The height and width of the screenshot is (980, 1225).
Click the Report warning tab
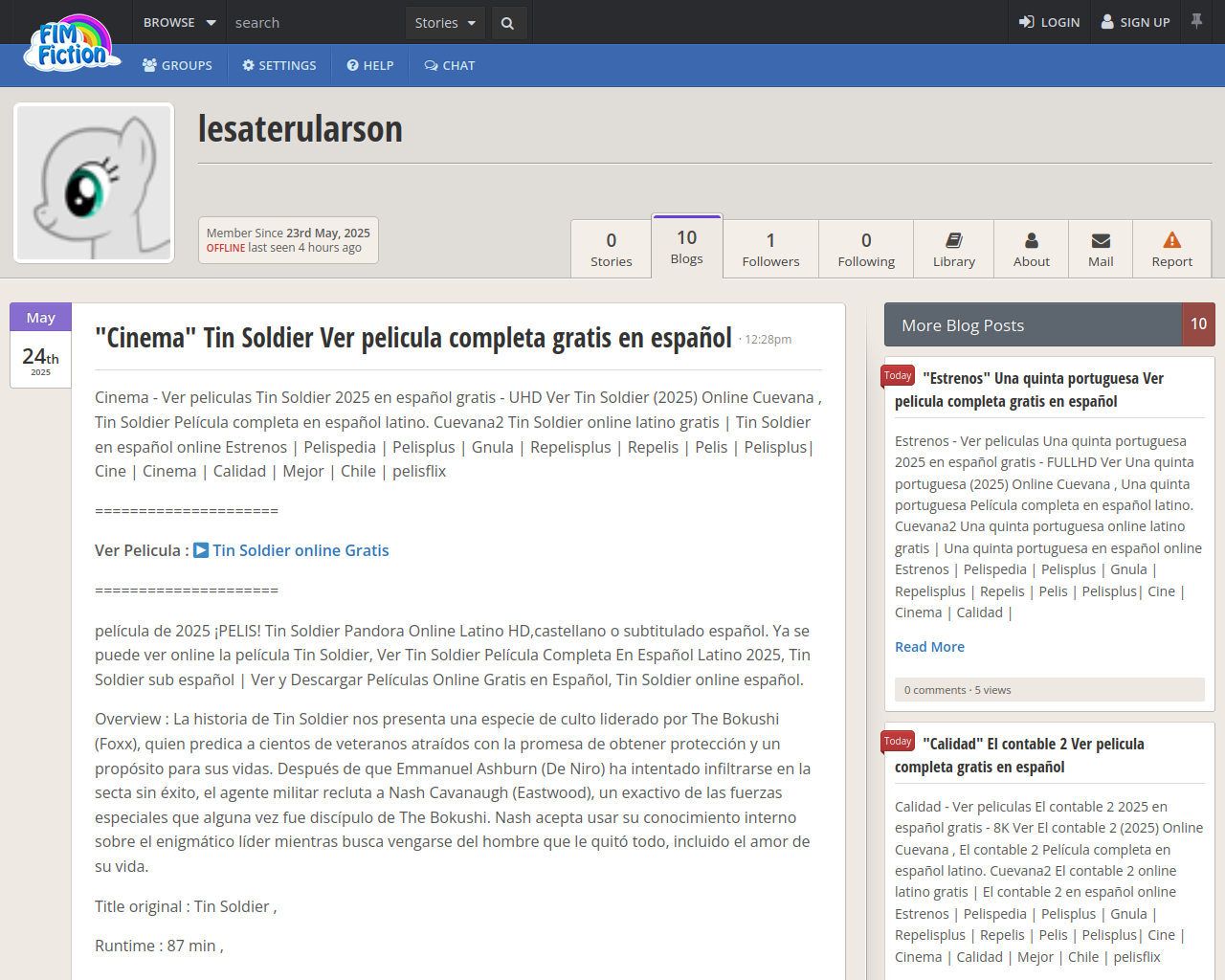[x=1172, y=249]
